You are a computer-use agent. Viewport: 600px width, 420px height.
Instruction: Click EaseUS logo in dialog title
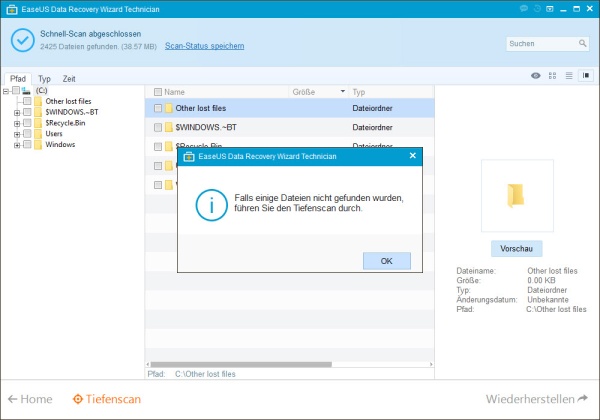coord(189,156)
